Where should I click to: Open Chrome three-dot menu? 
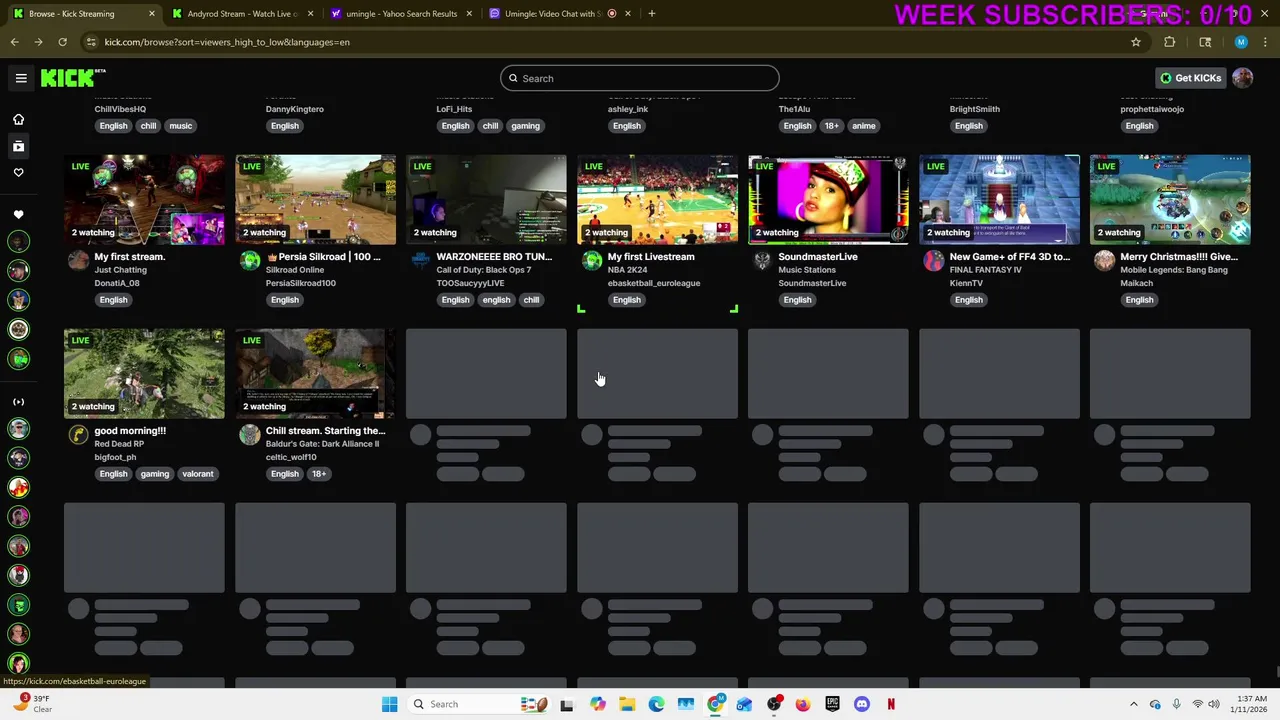click(1266, 42)
